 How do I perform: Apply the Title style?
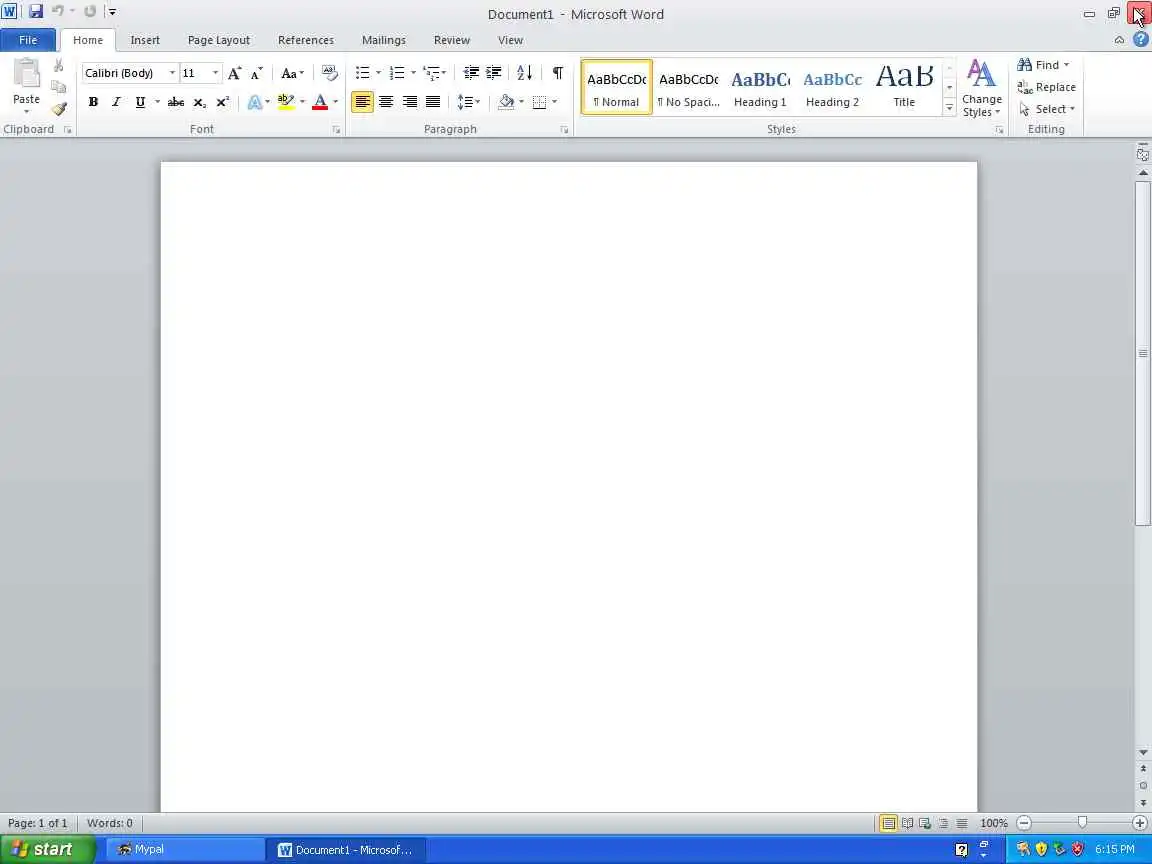904,87
